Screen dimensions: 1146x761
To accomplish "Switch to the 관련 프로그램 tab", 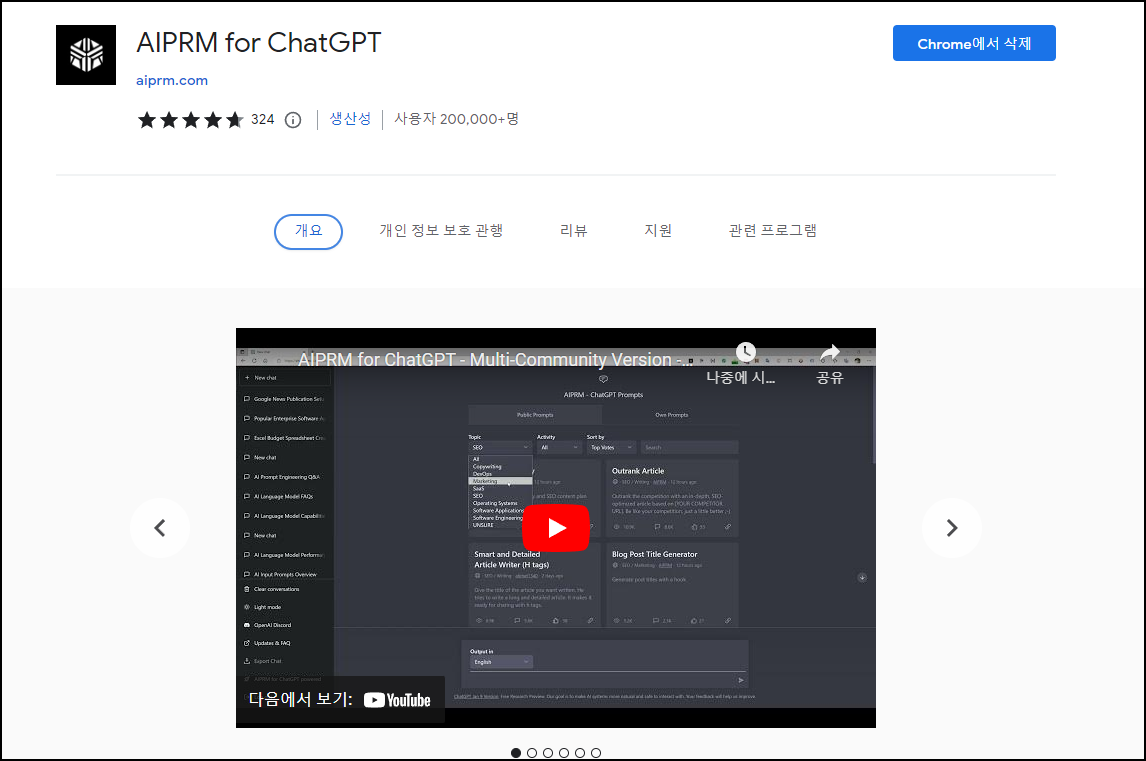I will pos(773,231).
